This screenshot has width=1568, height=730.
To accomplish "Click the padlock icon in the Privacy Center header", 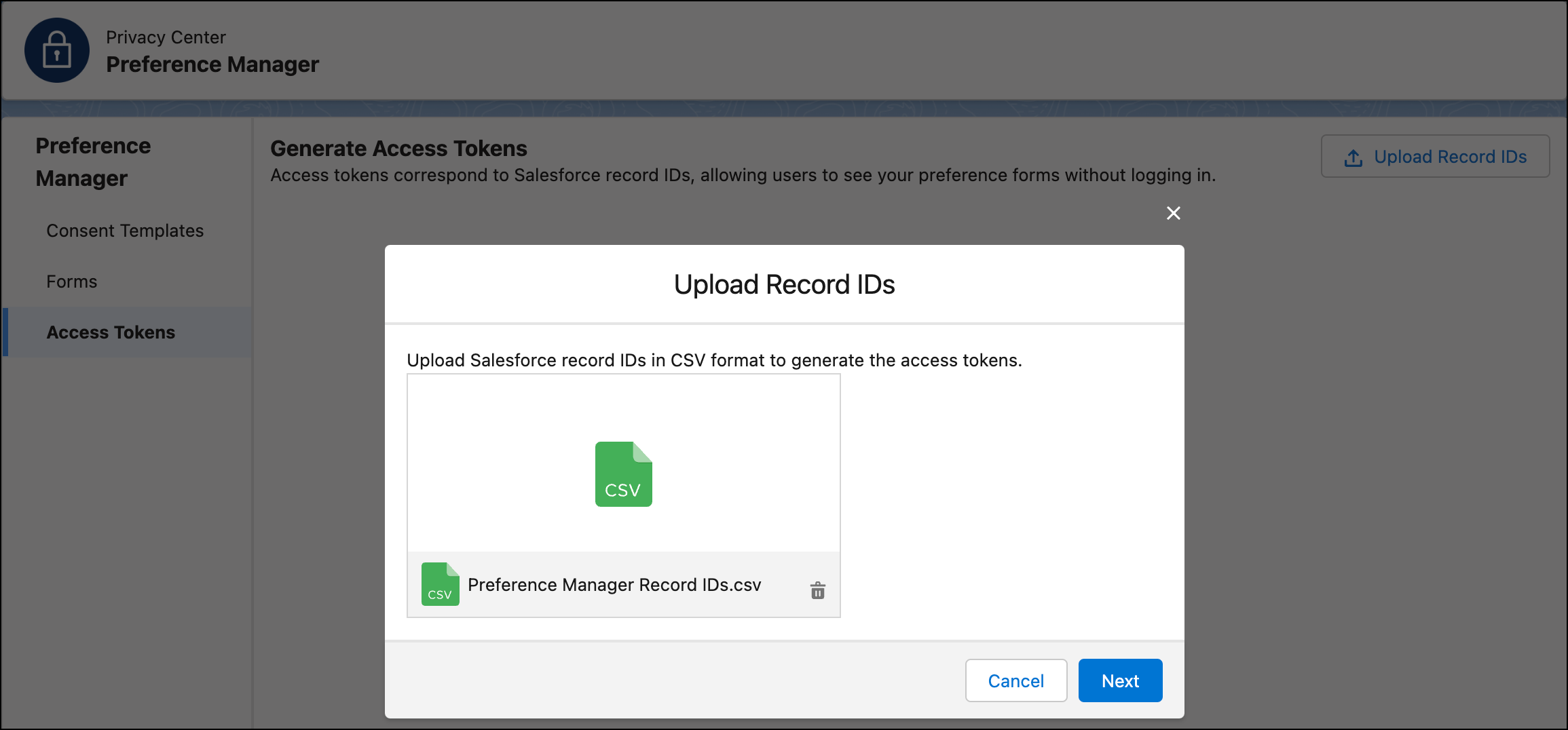I will [57, 50].
